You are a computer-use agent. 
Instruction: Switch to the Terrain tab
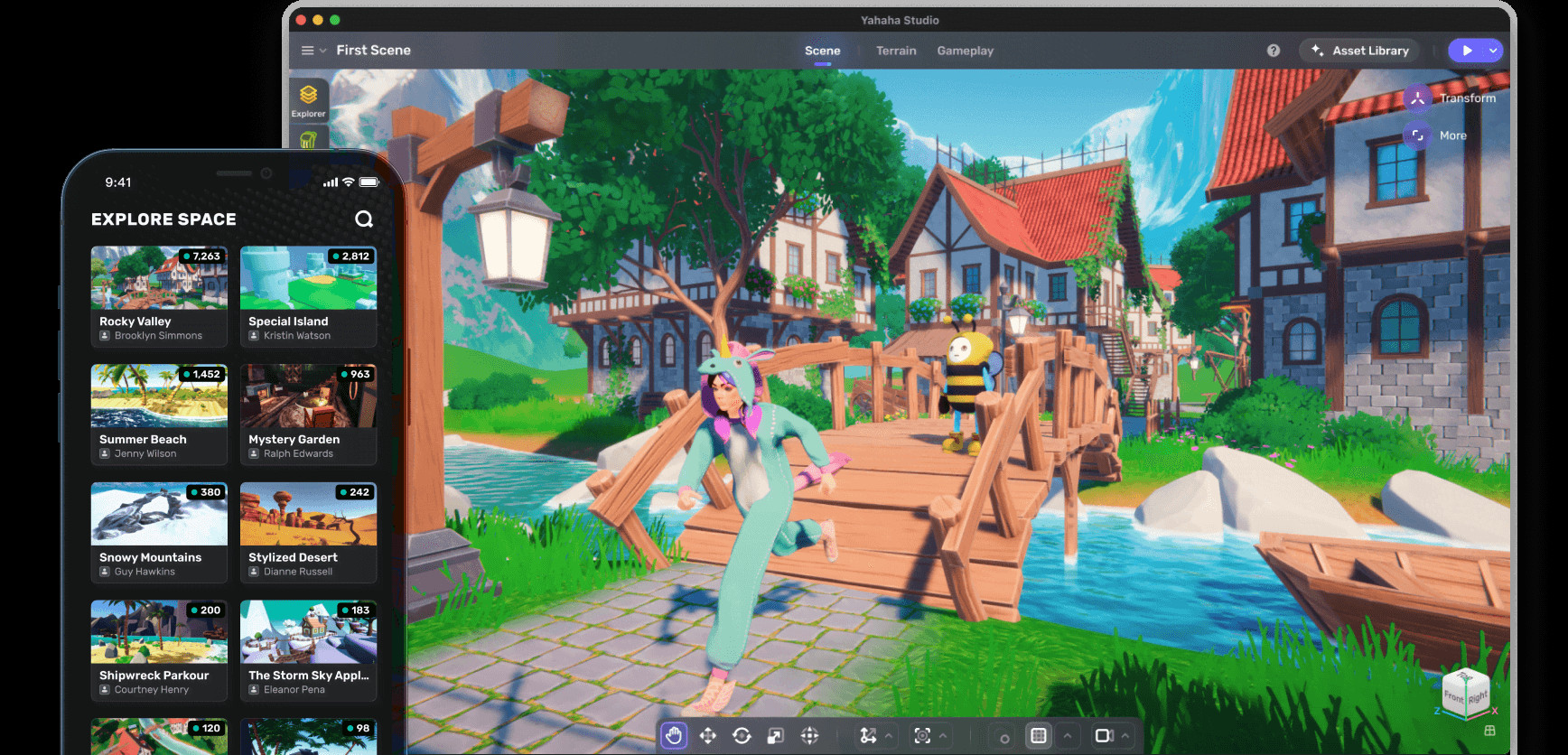pyautogui.click(x=896, y=51)
